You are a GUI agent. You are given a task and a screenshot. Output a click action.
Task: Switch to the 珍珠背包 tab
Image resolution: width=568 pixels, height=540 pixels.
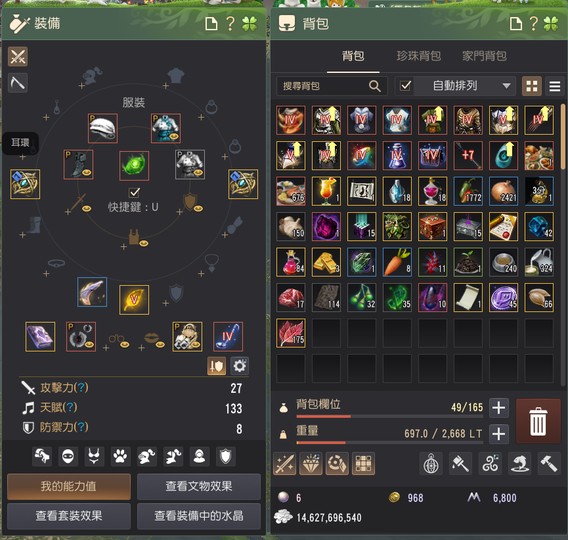click(x=418, y=56)
